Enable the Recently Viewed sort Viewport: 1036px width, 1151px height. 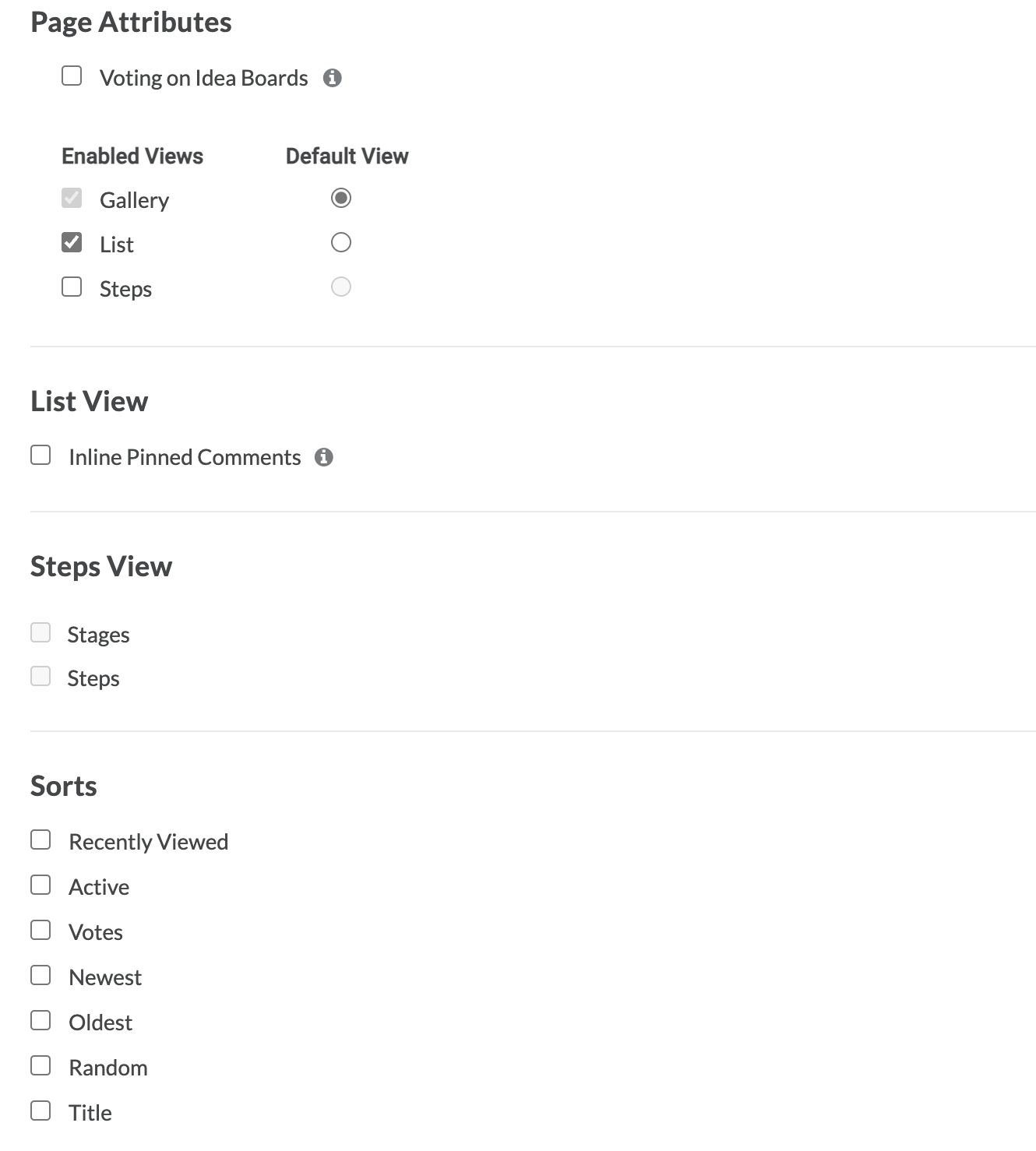tap(41, 839)
